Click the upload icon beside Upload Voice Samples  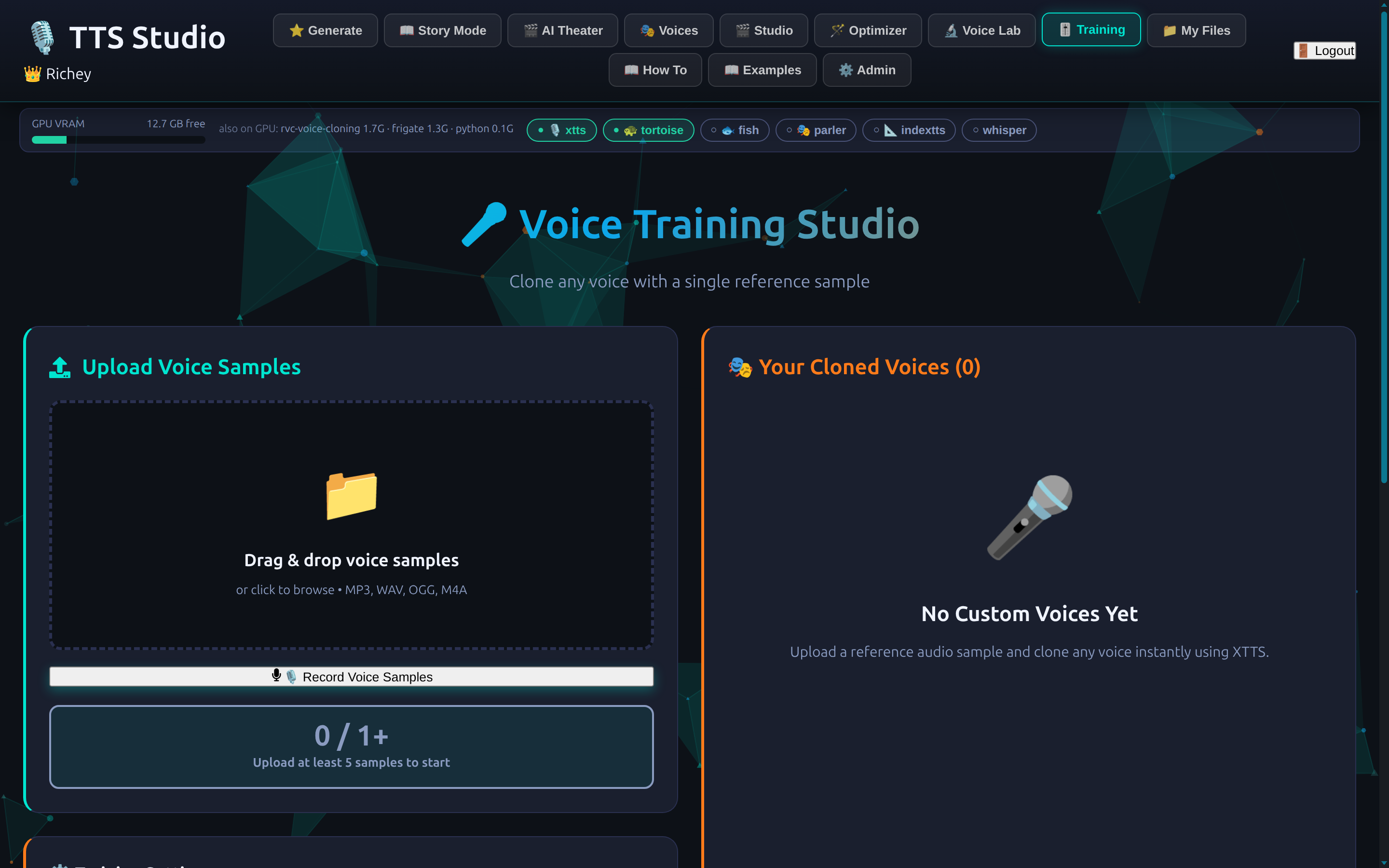pos(60,367)
